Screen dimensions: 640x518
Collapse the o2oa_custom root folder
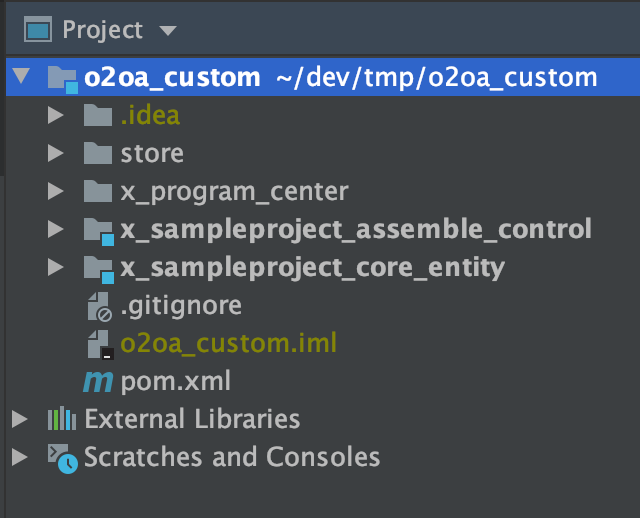21,76
